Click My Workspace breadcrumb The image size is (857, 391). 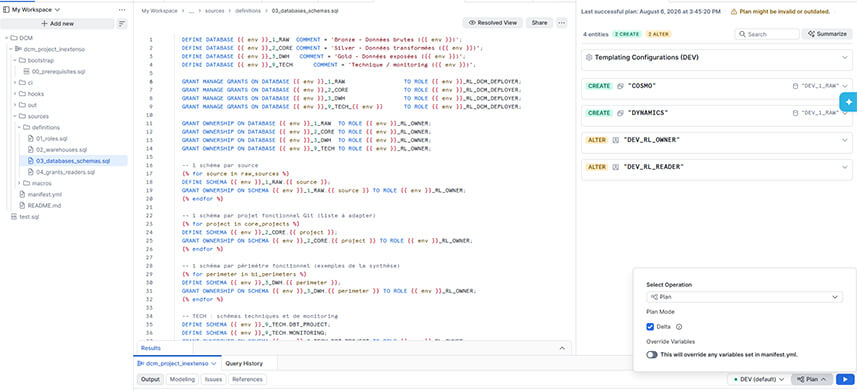tap(159, 10)
